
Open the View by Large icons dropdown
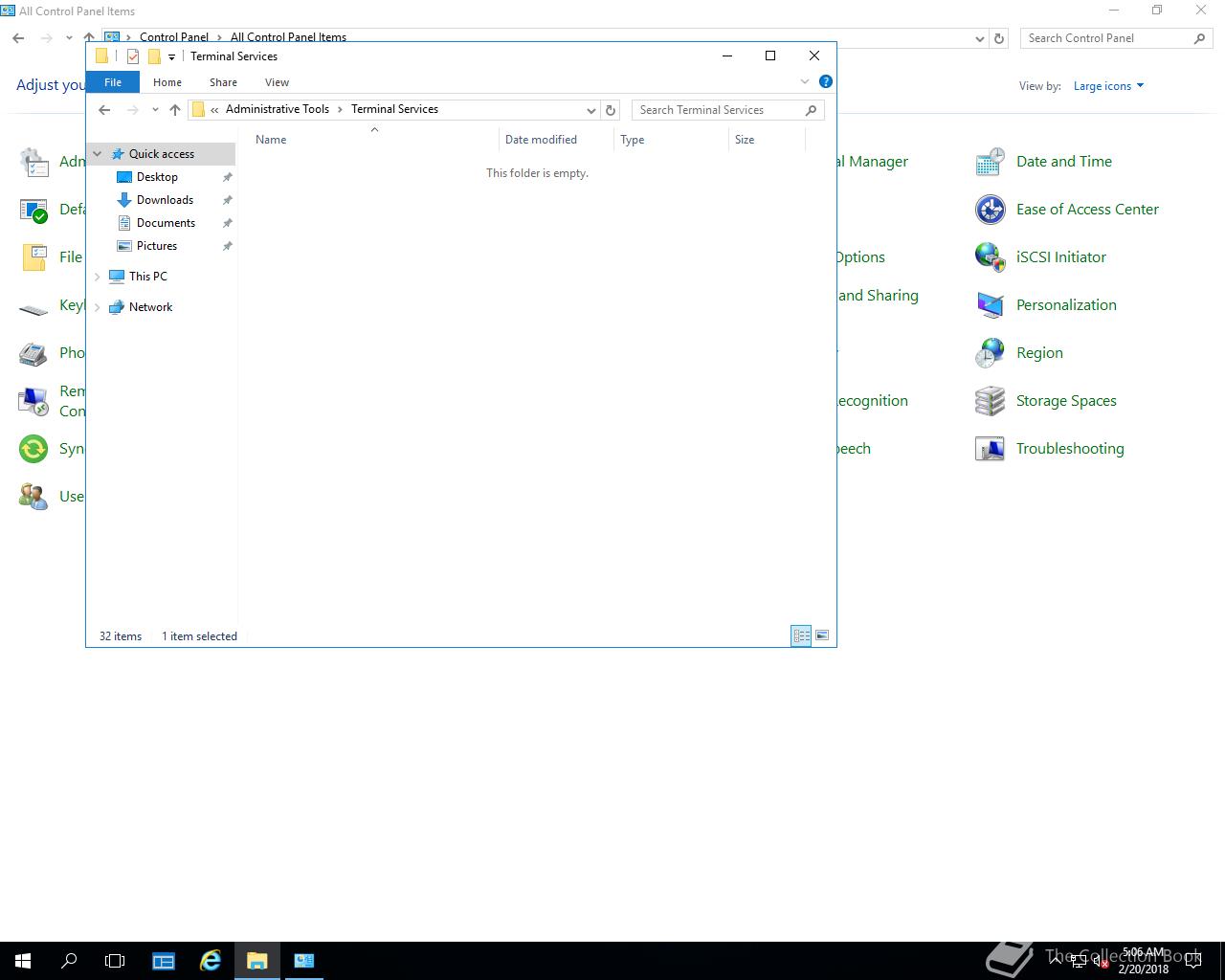1108,86
